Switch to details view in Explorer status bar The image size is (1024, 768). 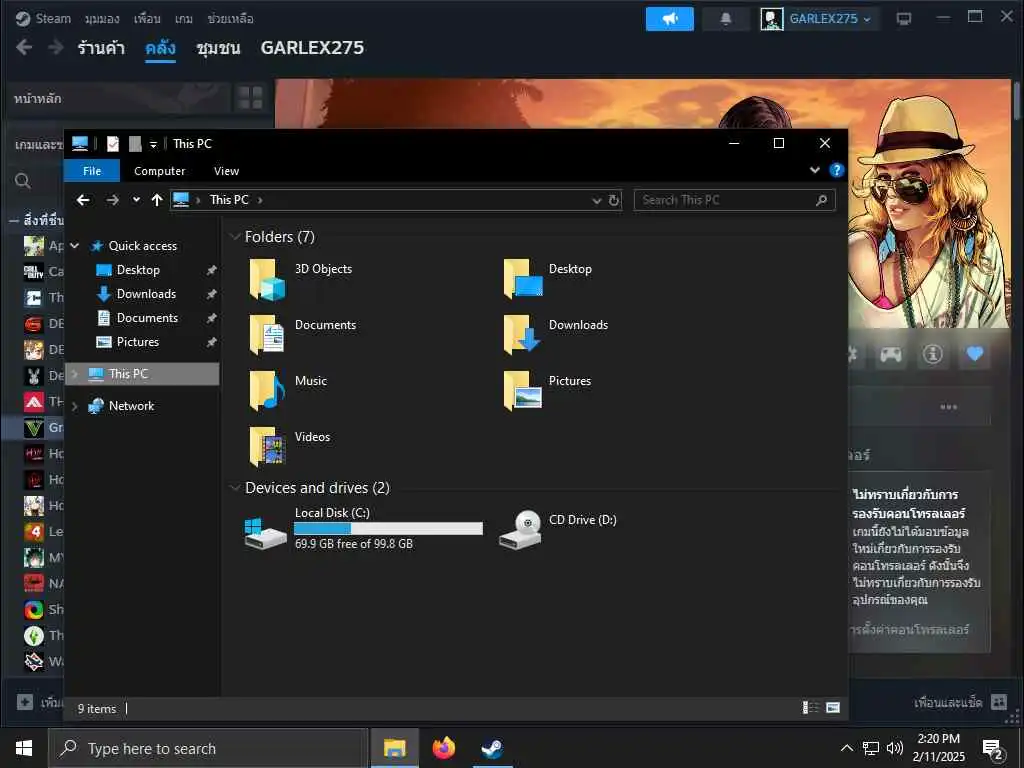[x=810, y=707]
